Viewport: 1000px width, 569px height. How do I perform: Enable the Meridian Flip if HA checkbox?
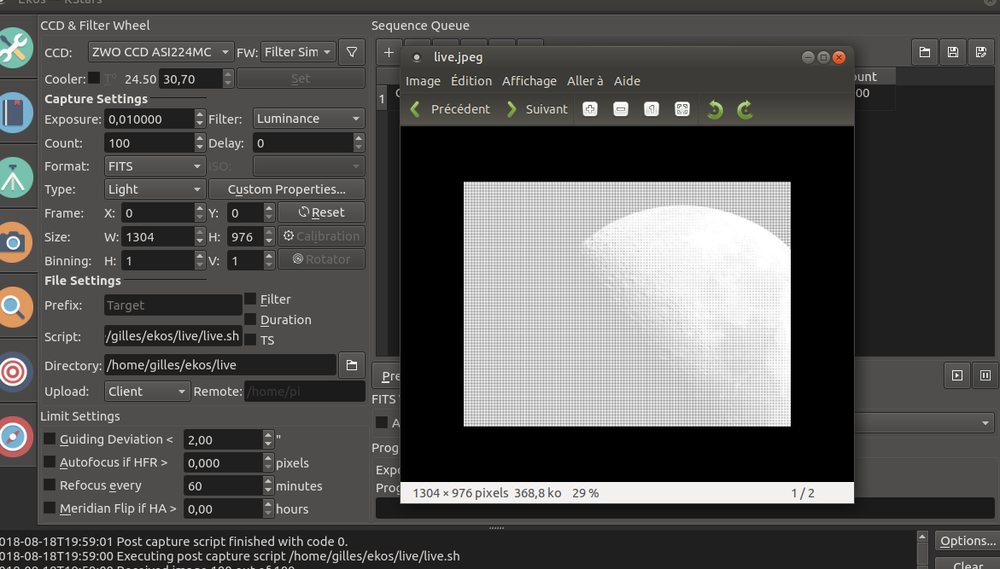(x=50, y=509)
